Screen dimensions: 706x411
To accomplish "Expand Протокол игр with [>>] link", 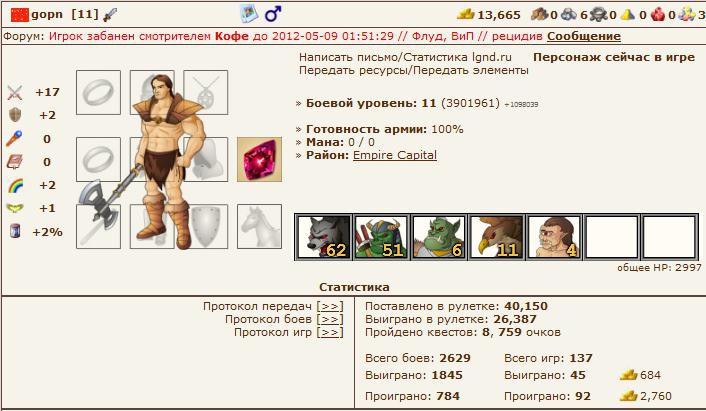I will coord(330,333).
